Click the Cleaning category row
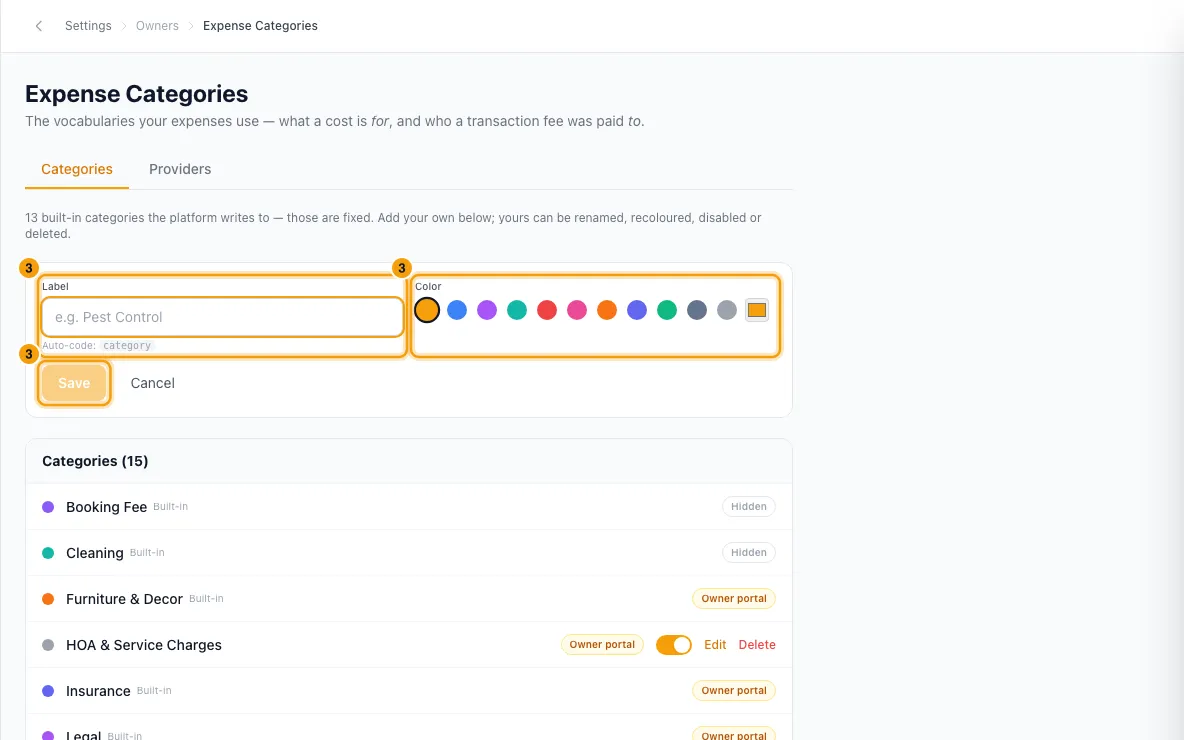 [409, 553]
